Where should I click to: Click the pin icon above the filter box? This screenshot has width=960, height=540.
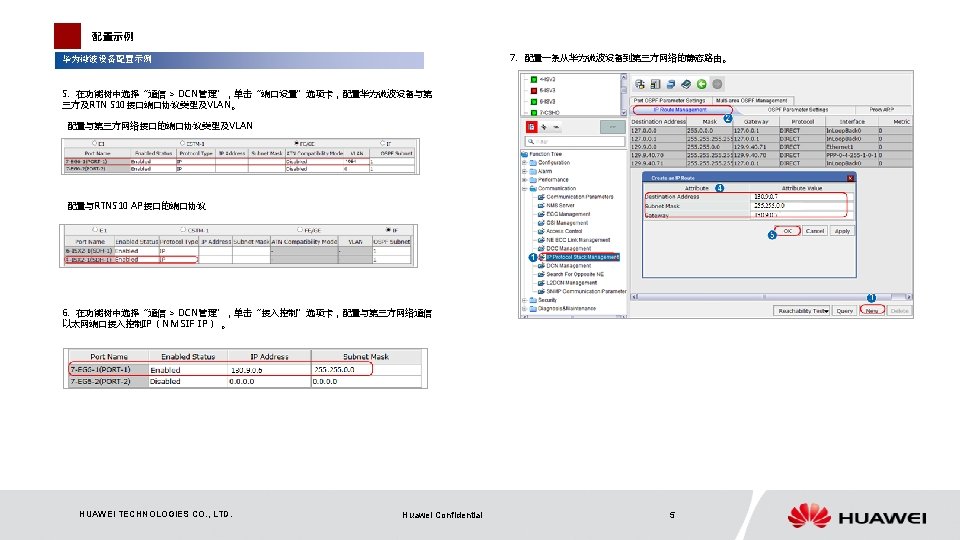tap(544, 127)
